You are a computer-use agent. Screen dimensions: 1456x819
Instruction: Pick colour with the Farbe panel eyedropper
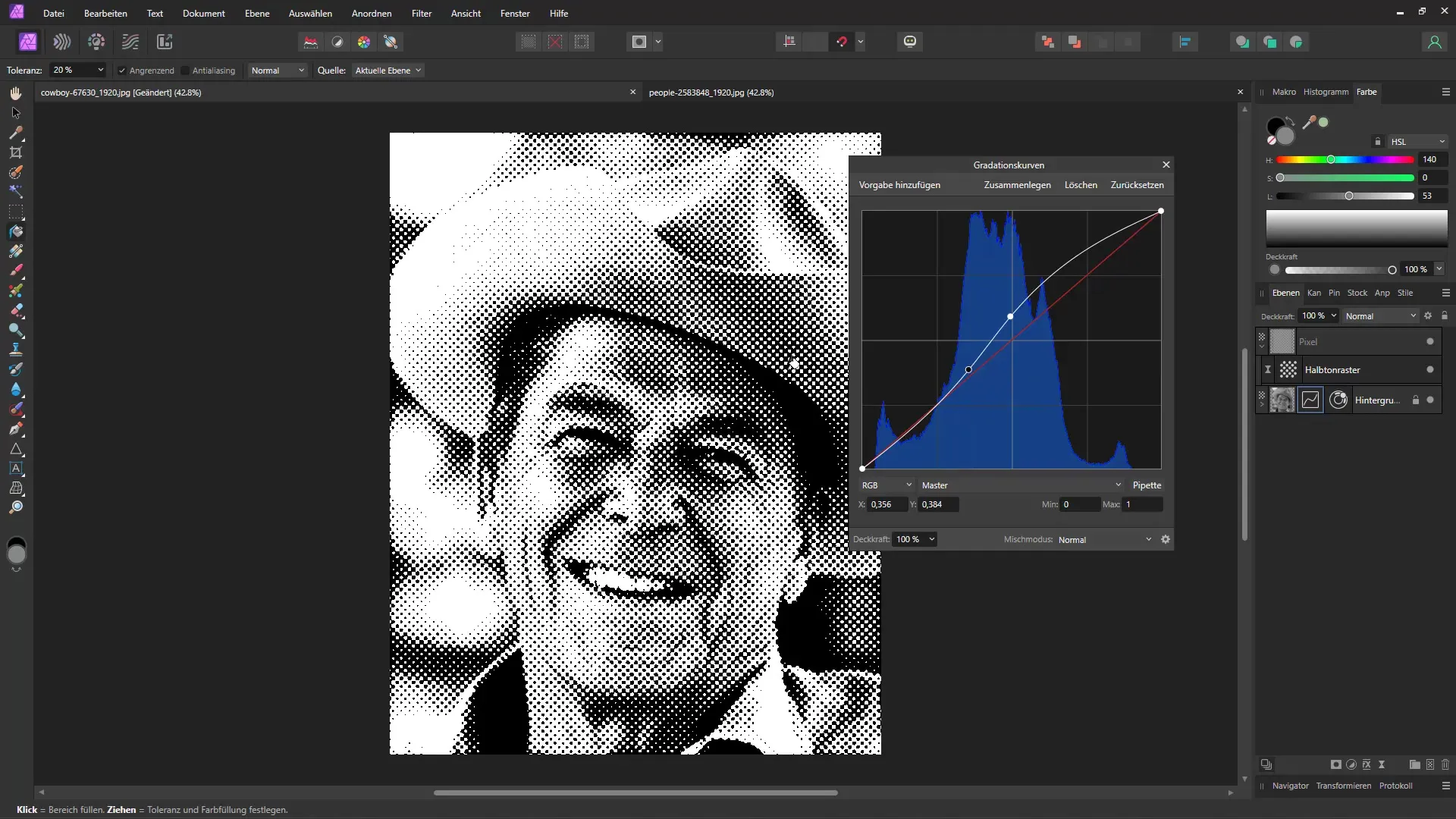click(1309, 122)
